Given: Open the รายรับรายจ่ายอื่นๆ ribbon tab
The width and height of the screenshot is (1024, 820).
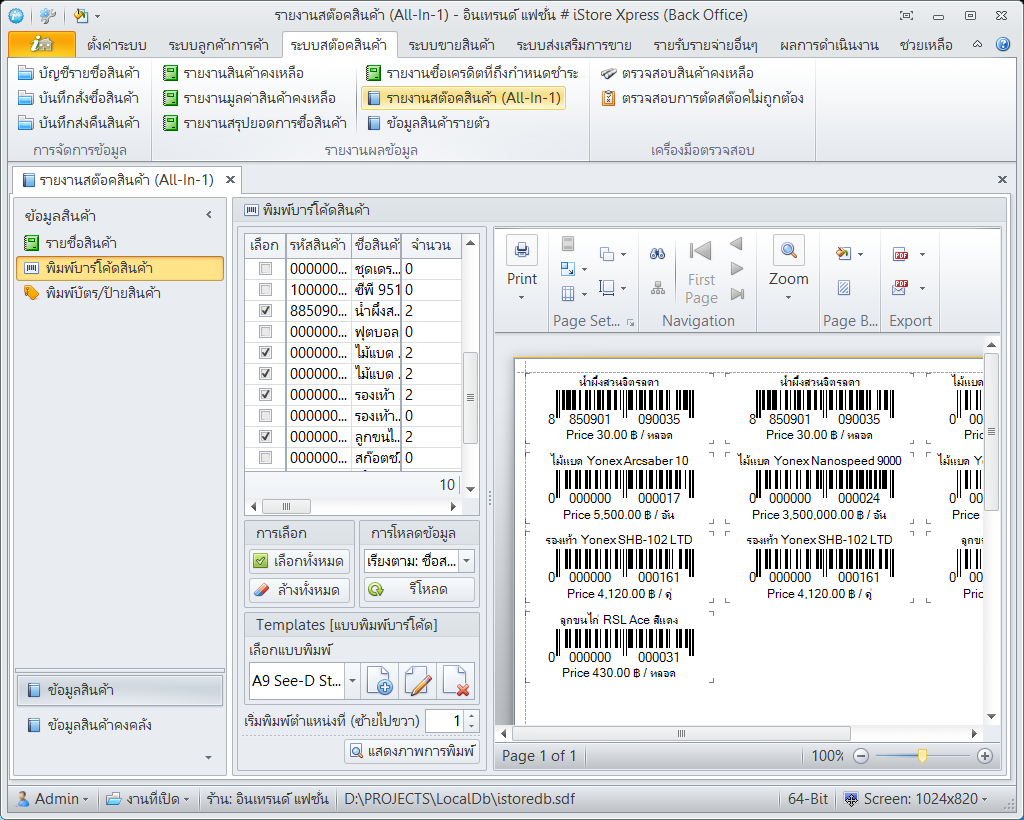Looking at the screenshot, I should (705, 45).
